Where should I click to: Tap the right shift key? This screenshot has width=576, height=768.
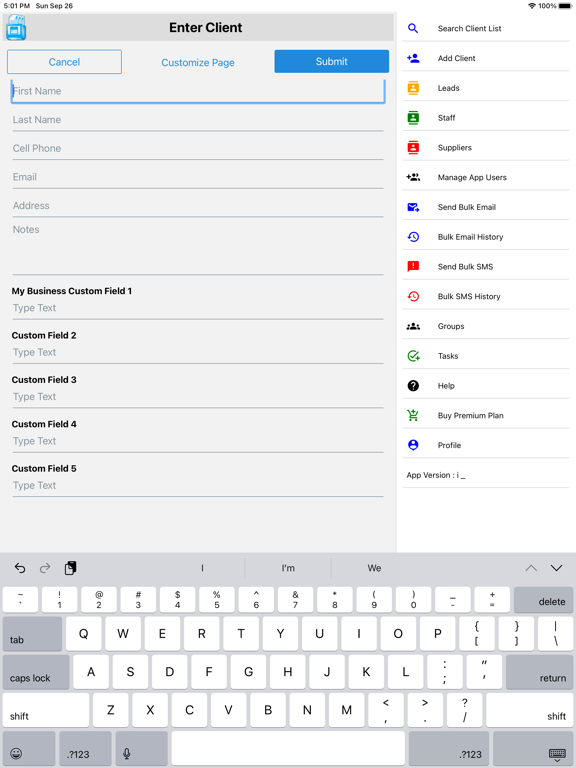(x=529, y=710)
